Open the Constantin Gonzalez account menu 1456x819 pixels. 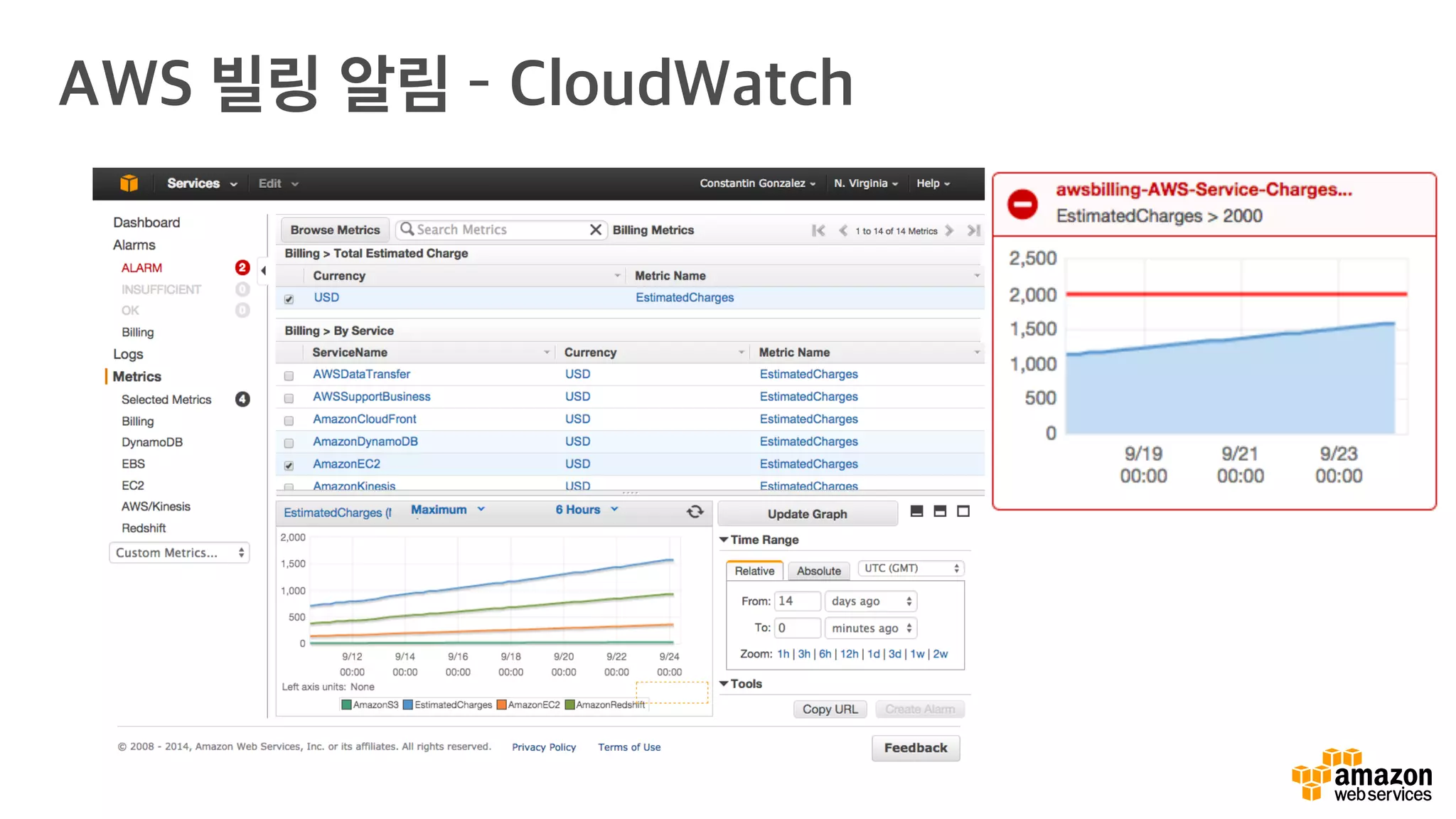pyautogui.click(x=758, y=183)
